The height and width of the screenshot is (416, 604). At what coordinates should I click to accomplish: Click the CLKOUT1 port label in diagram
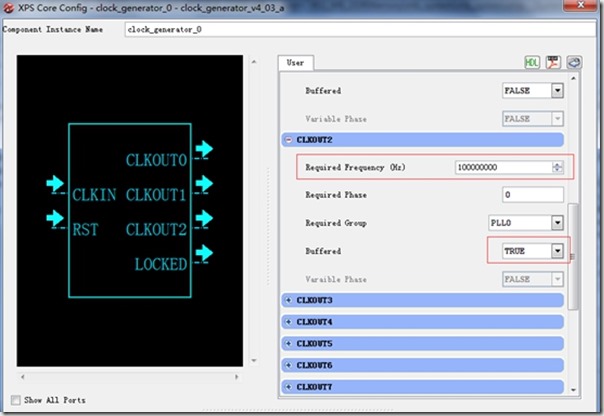(156, 195)
